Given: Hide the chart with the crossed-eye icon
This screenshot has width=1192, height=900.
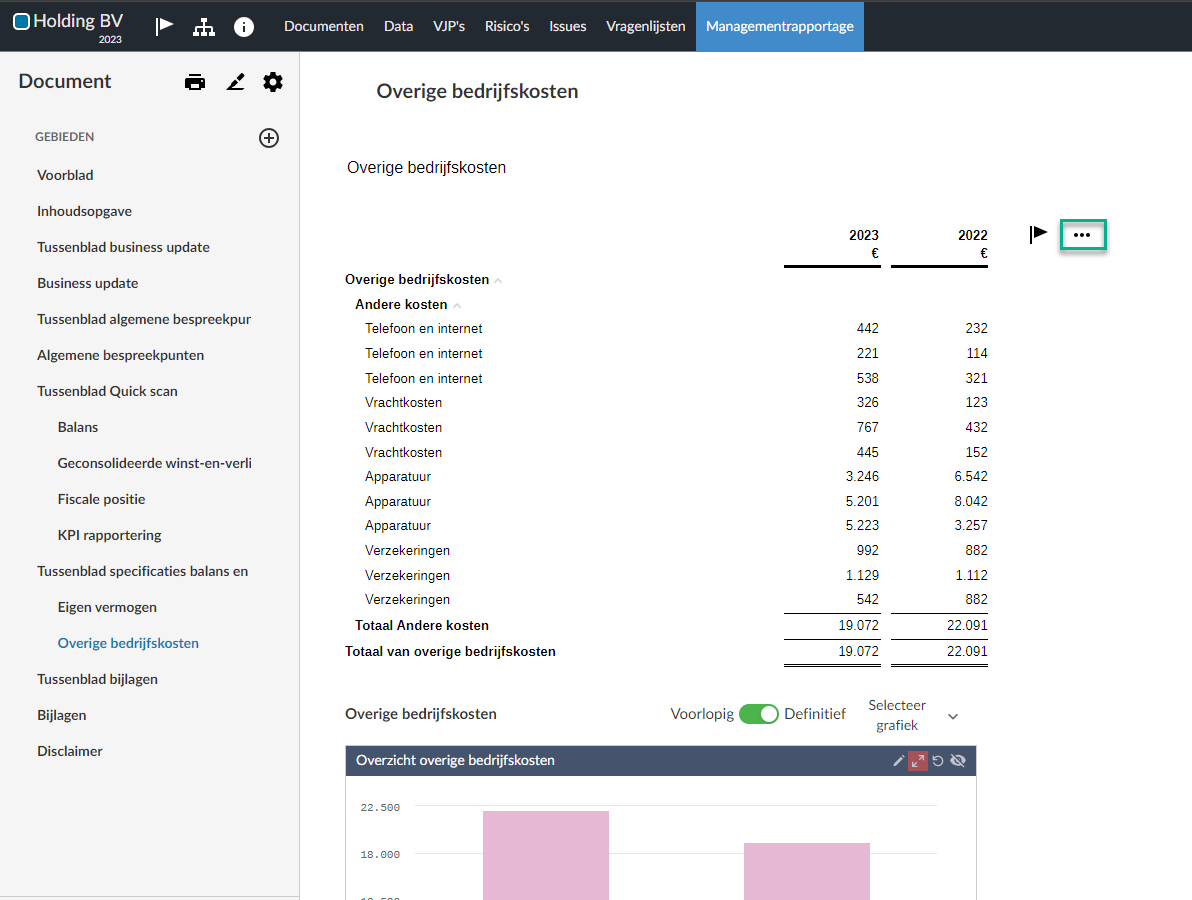Looking at the screenshot, I should (958, 761).
